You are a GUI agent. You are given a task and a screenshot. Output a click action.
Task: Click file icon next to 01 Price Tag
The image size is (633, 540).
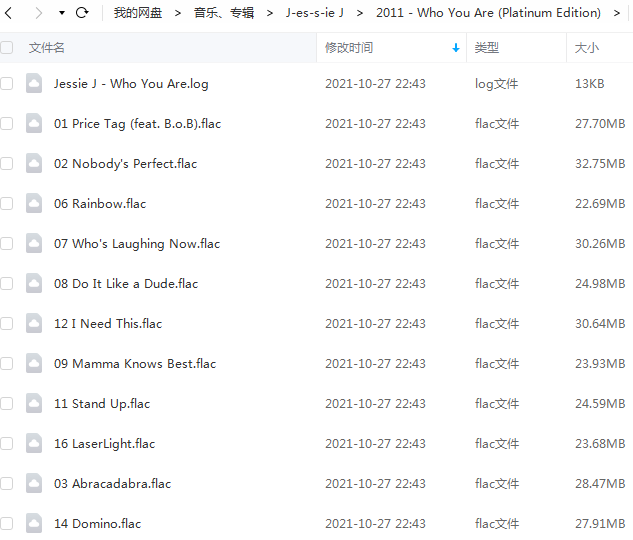(x=35, y=124)
